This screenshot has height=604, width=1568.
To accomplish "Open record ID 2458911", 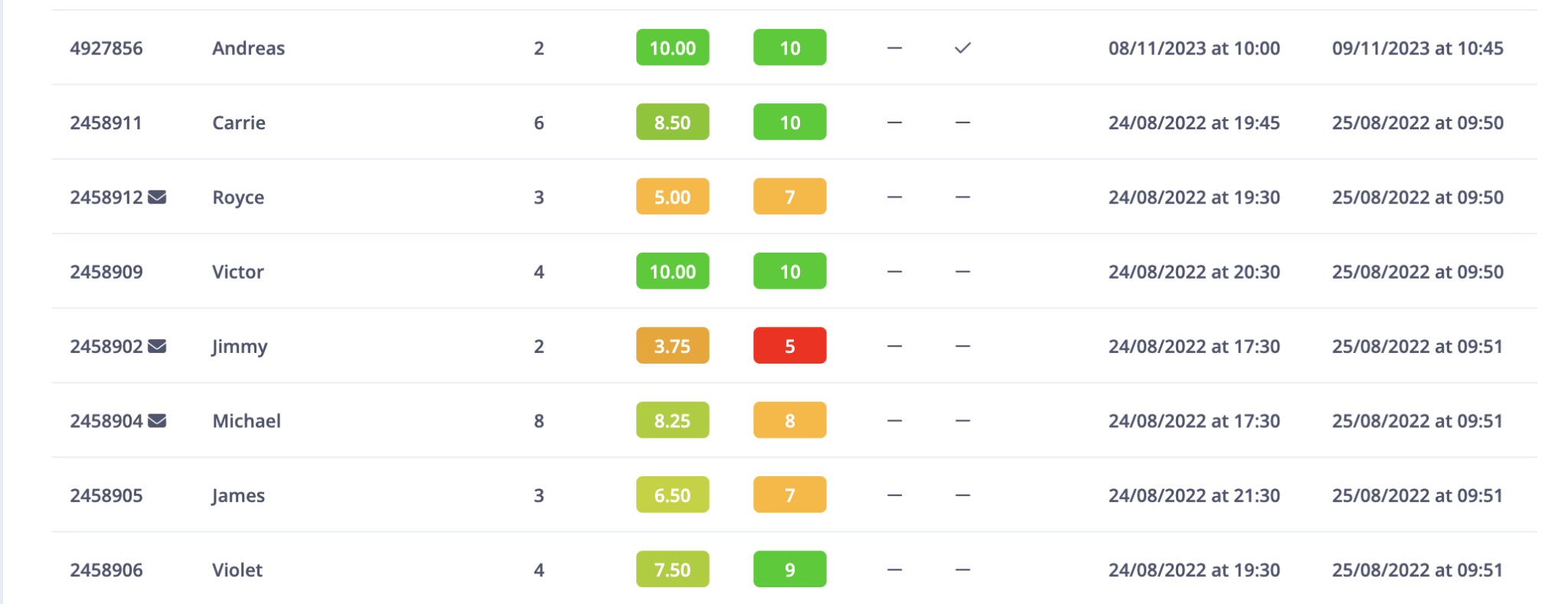I will [x=106, y=122].
